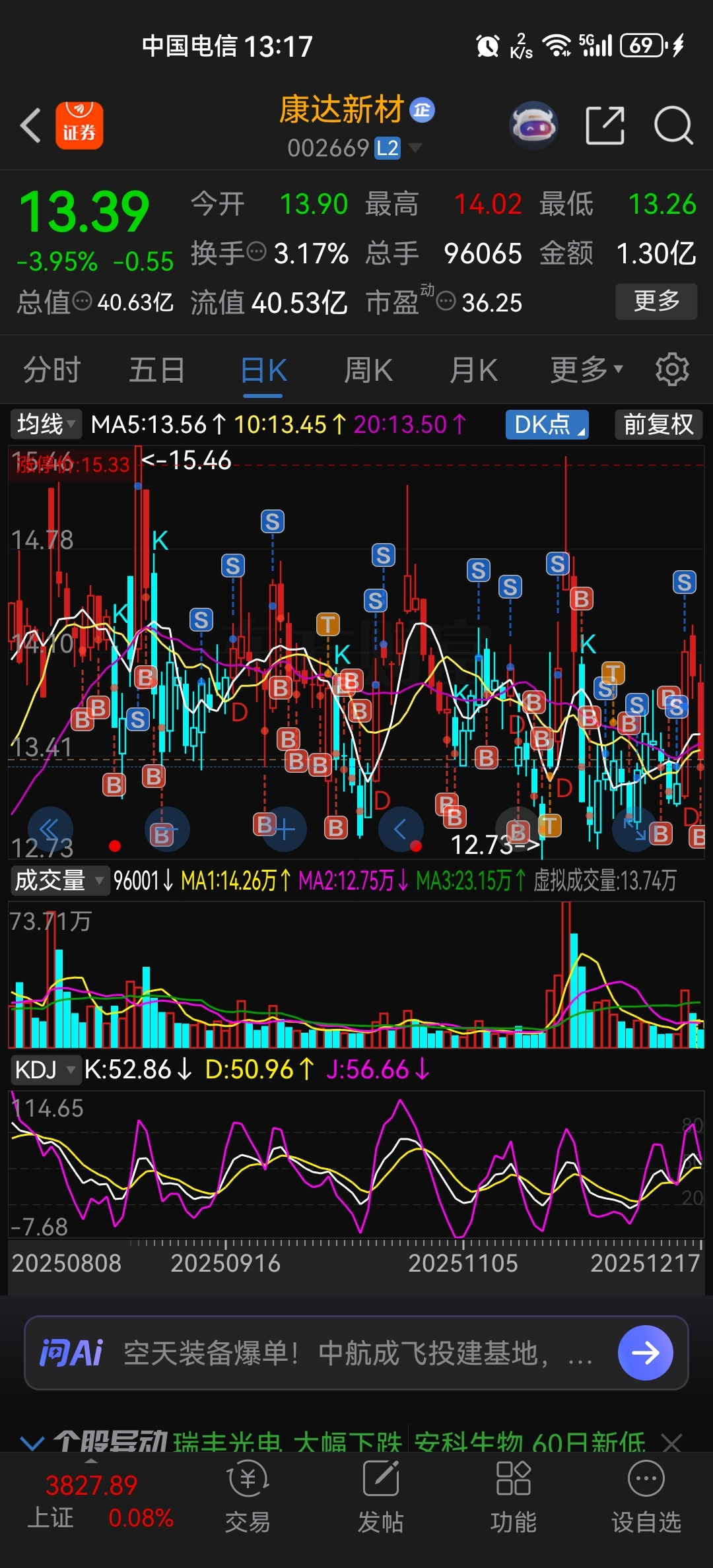The height and width of the screenshot is (1568, 713).
Task: Switch to 周K tab
Action: [x=368, y=370]
